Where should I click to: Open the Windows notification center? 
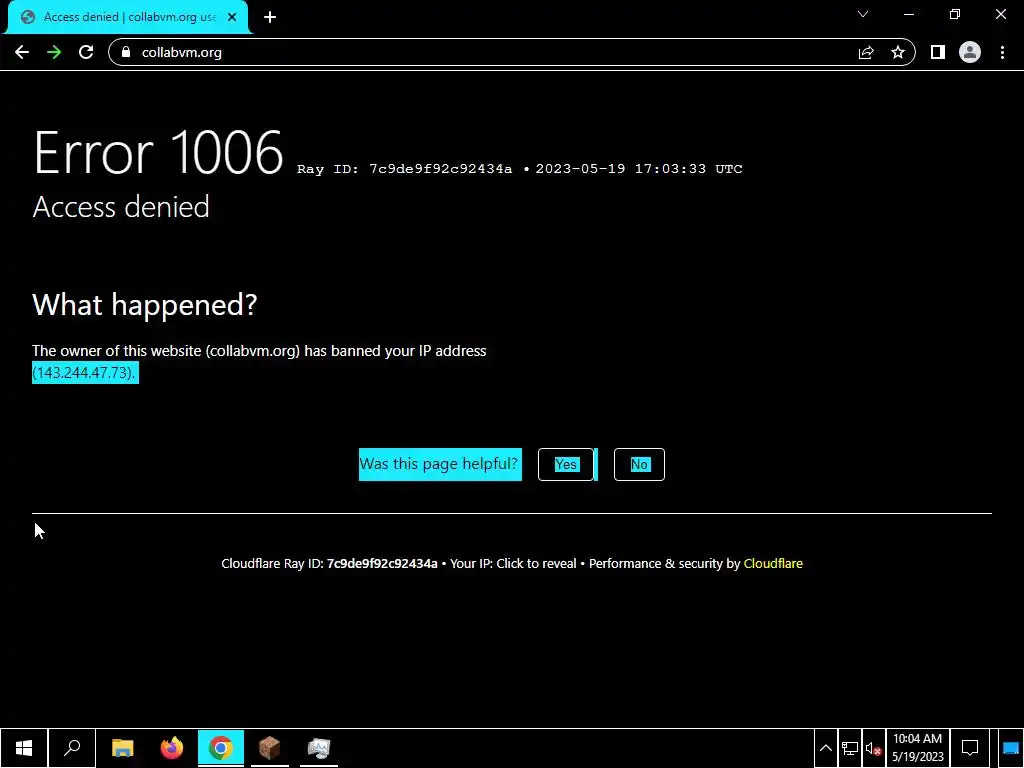coord(970,748)
